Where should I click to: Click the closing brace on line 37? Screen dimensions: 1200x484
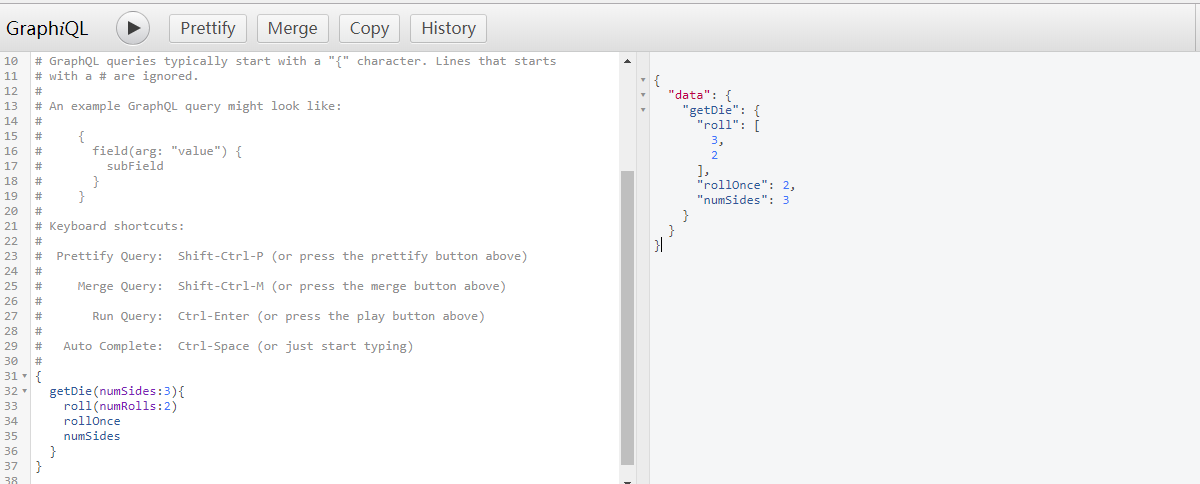(x=38, y=466)
